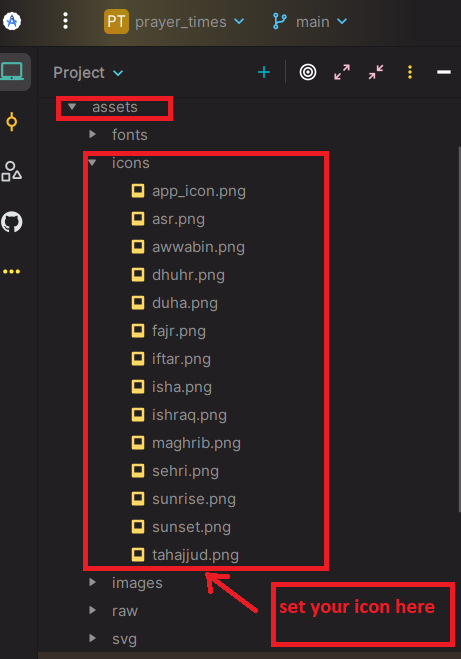Click image file icon beside fajr.png
The image size is (461, 659).
click(138, 331)
